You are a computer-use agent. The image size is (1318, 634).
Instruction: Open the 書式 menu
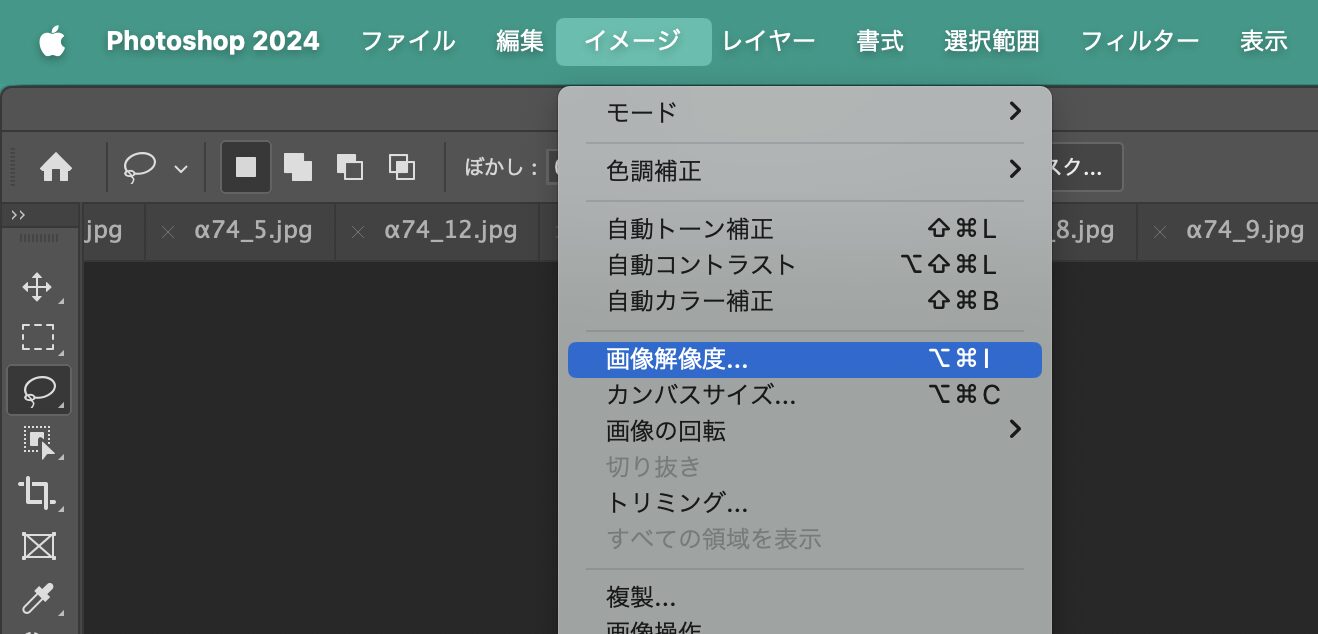880,41
